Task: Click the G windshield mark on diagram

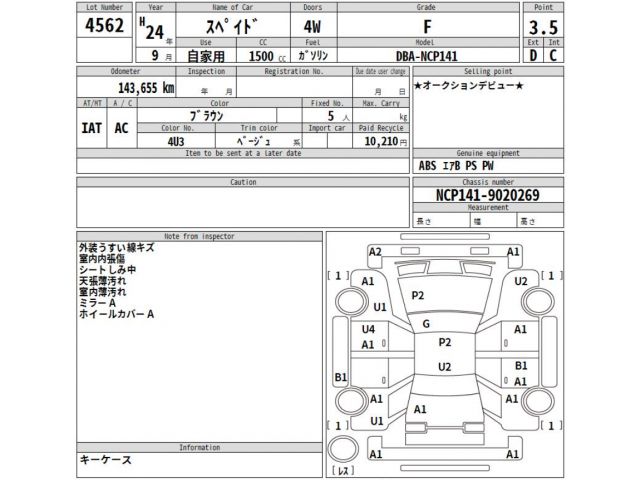Action: point(426,324)
